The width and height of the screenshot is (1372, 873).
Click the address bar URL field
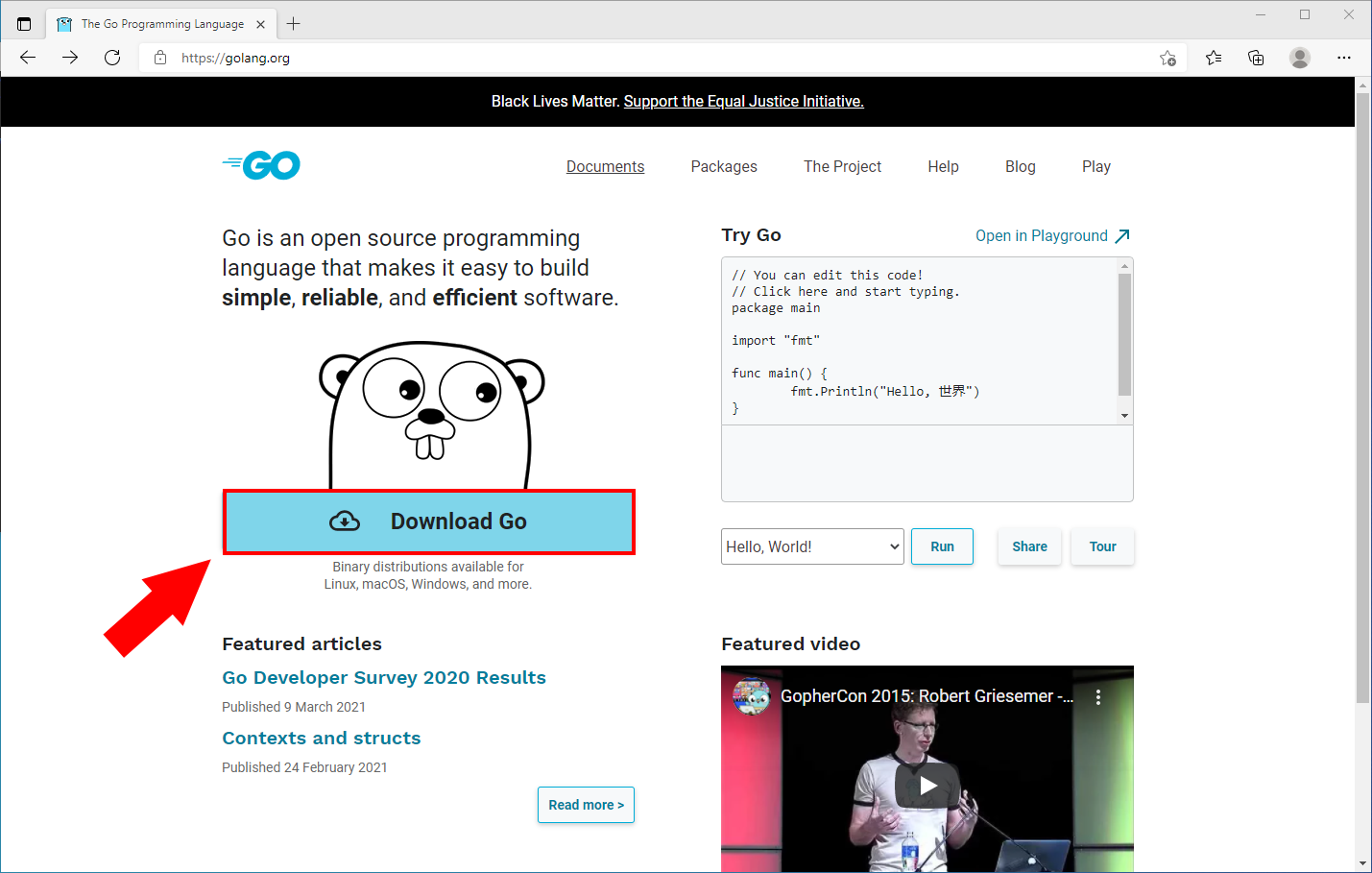[662, 58]
